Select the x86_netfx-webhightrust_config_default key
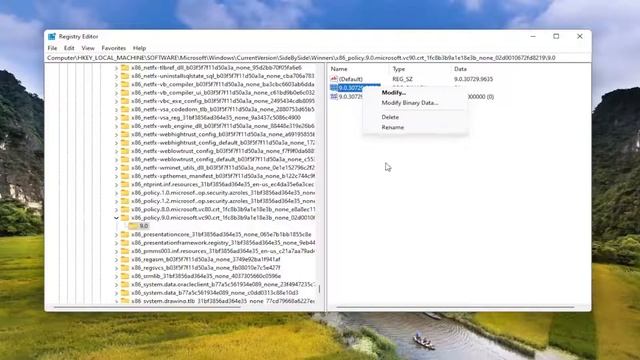Image resolution: width=640 pixels, height=360 pixels. pos(223,143)
